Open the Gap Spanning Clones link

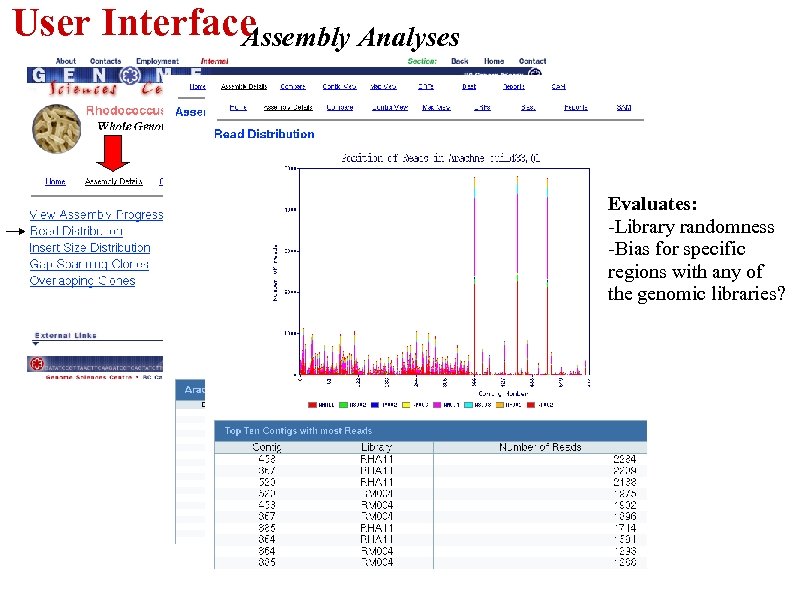[89, 264]
